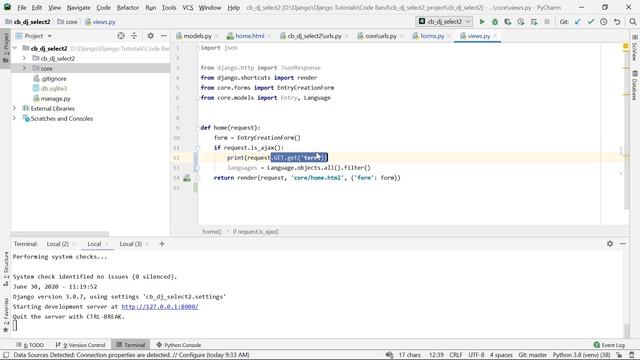This screenshot has height=360, width=640.
Task: Switch to the Local (2) terminal tab
Action: click(58, 244)
